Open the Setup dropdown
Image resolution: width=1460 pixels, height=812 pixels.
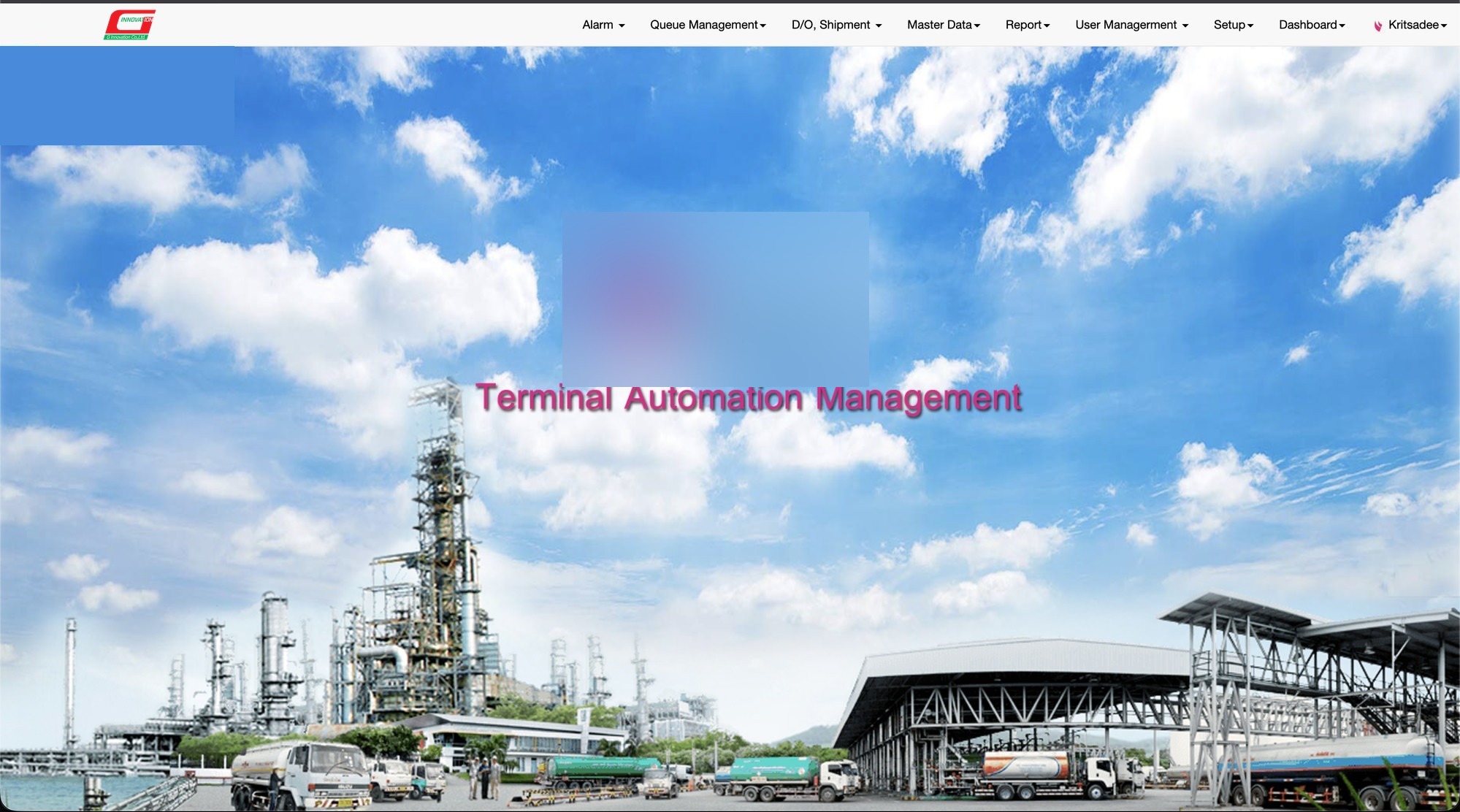coord(1233,25)
